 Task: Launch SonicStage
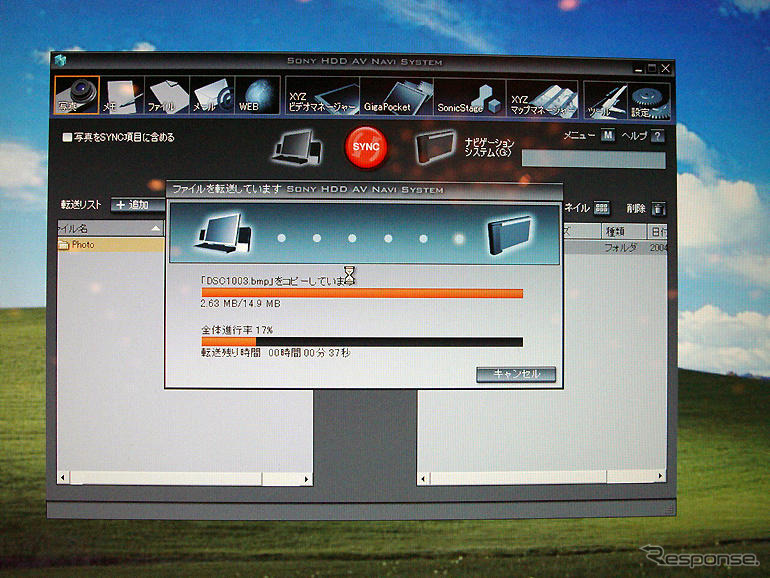click(469, 99)
